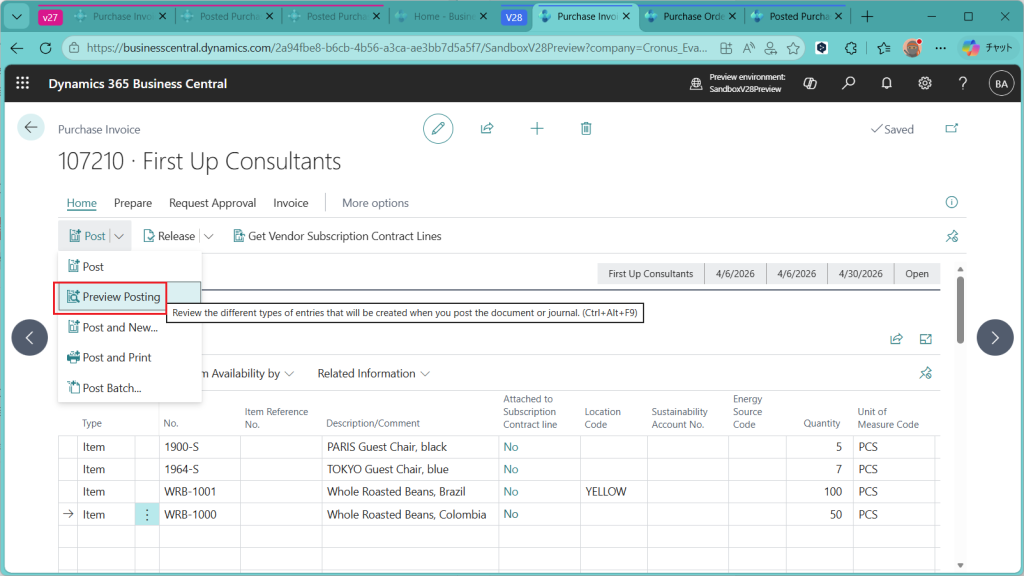Viewport: 1024px width, 576px height.
Task: Choose Post and Print menu entry
Action: click(x=117, y=357)
